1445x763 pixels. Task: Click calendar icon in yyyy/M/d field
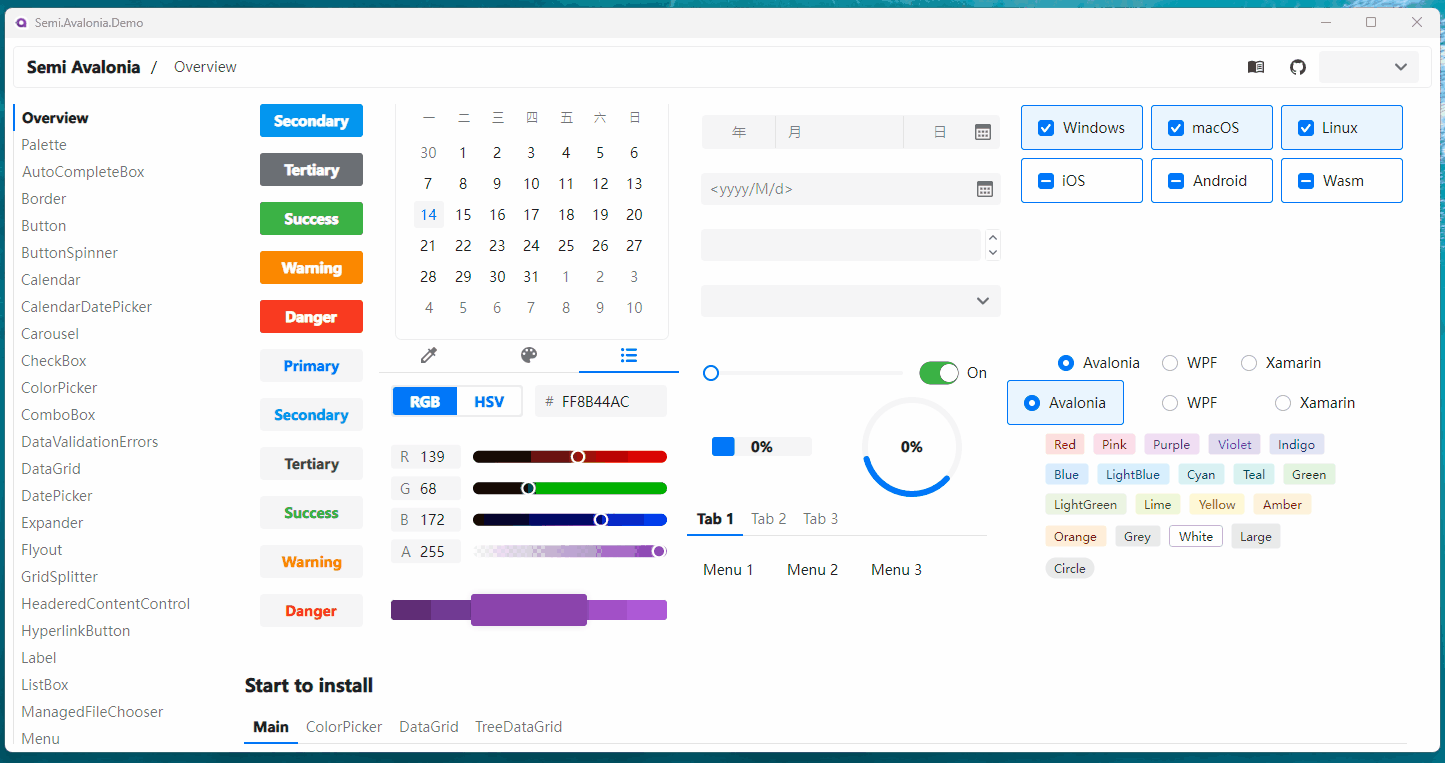pyautogui.click(x=984, y=189)
